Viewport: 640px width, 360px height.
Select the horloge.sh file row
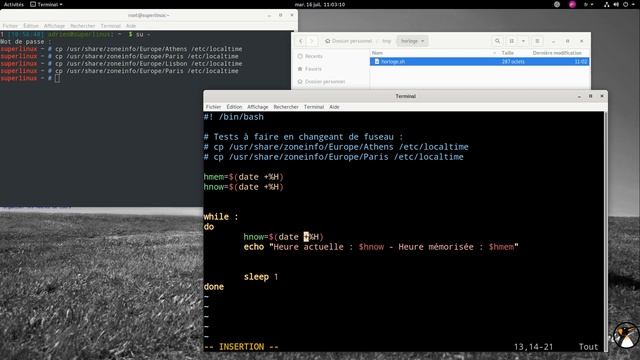coord(480,62)
